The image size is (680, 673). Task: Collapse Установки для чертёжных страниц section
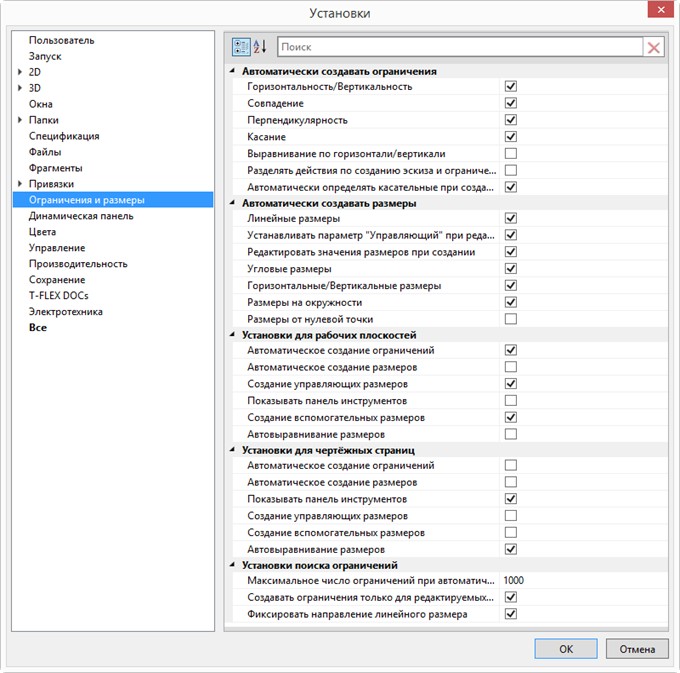click(232, 450)
